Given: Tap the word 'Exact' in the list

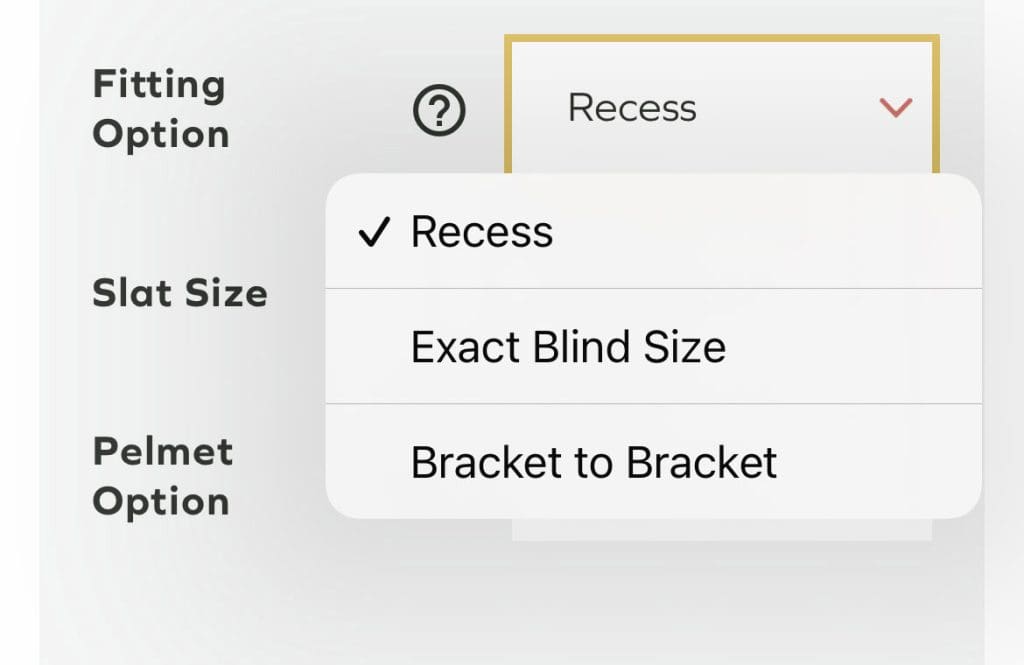Looking at the screenshot, I should (x=459, y=347).
